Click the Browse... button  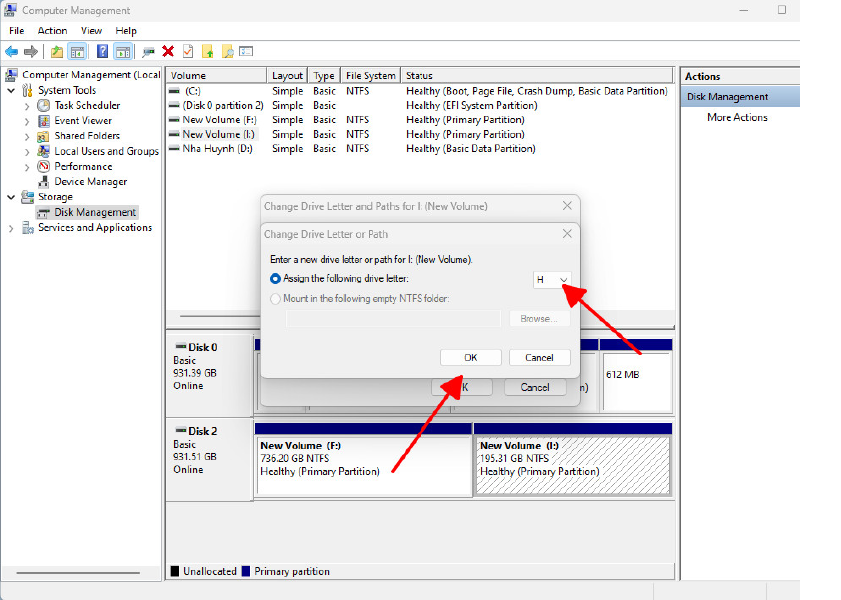539,318
